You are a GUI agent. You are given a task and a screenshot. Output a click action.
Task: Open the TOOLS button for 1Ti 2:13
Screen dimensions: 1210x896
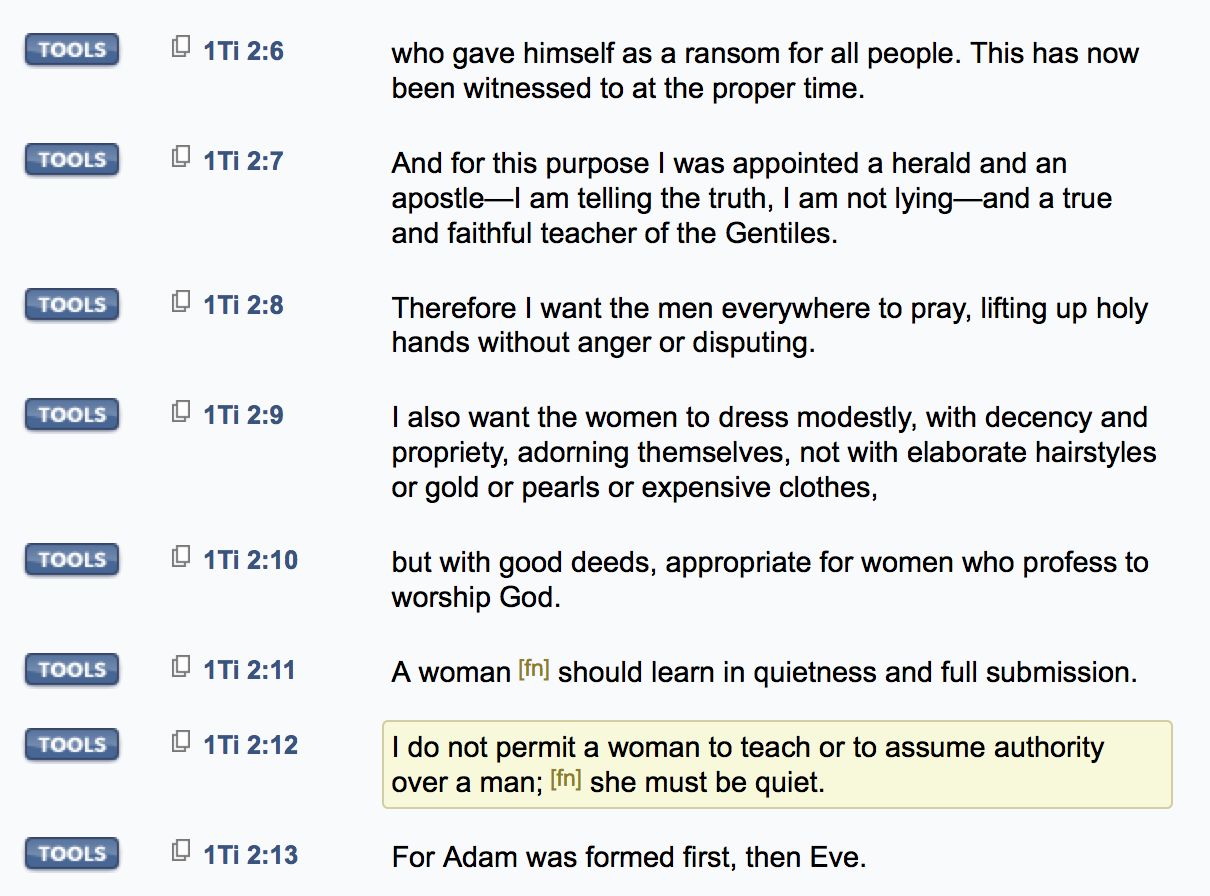(72, 854)
